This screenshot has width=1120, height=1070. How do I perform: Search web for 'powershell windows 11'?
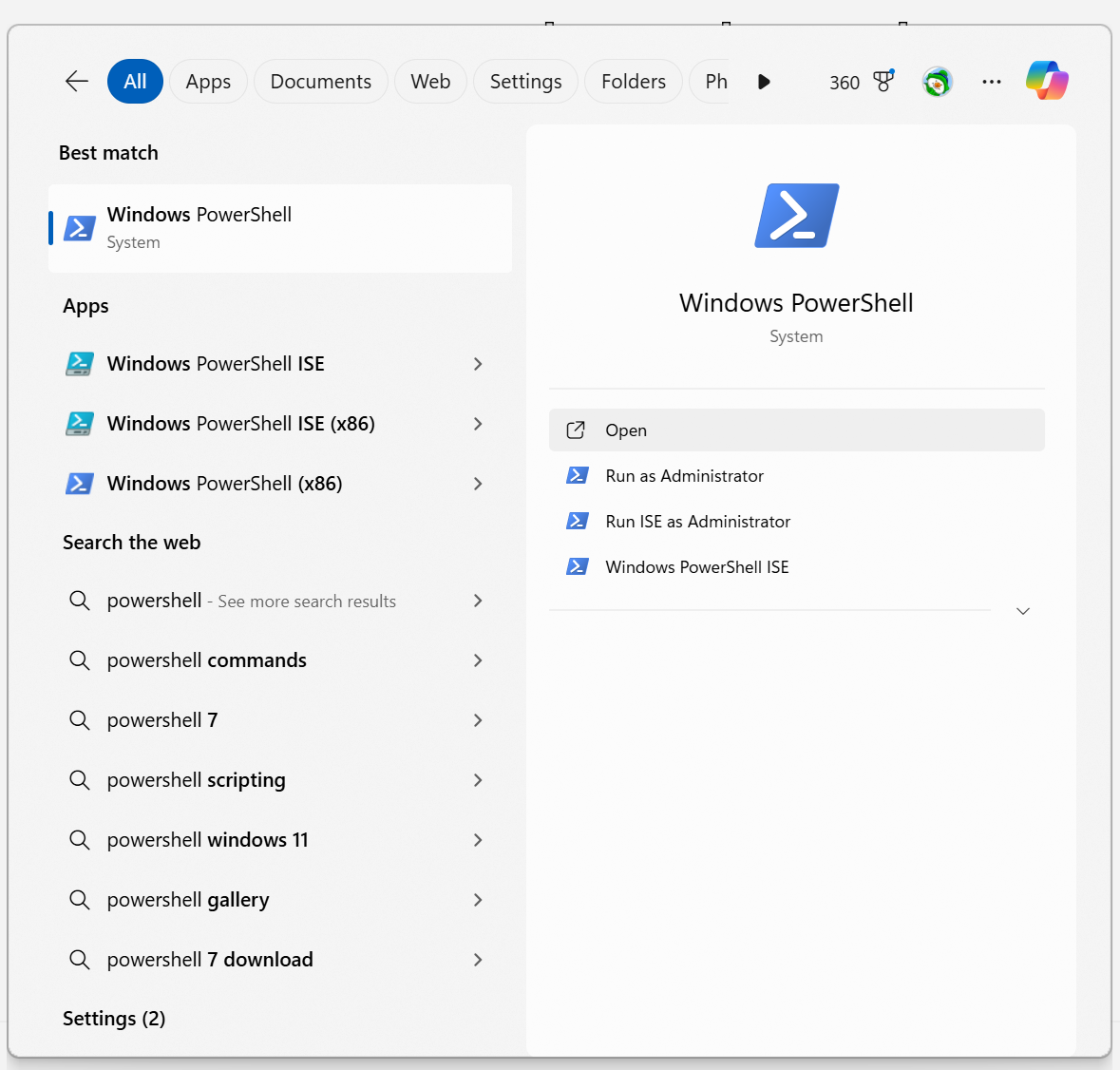(x=280, y=840)
